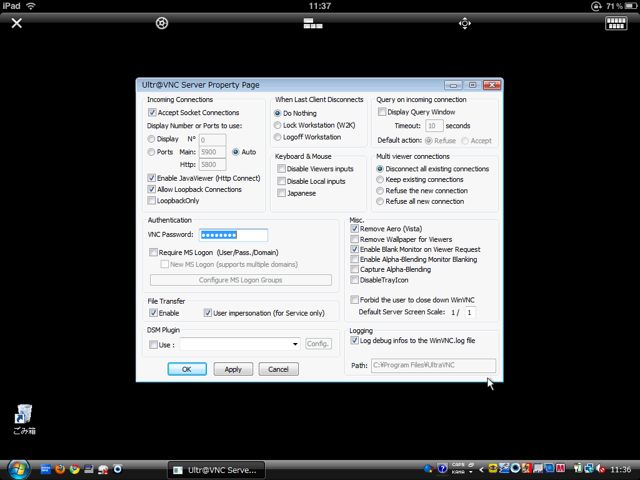
Task: Click the log Path input field
Action: tap(433, 365)
